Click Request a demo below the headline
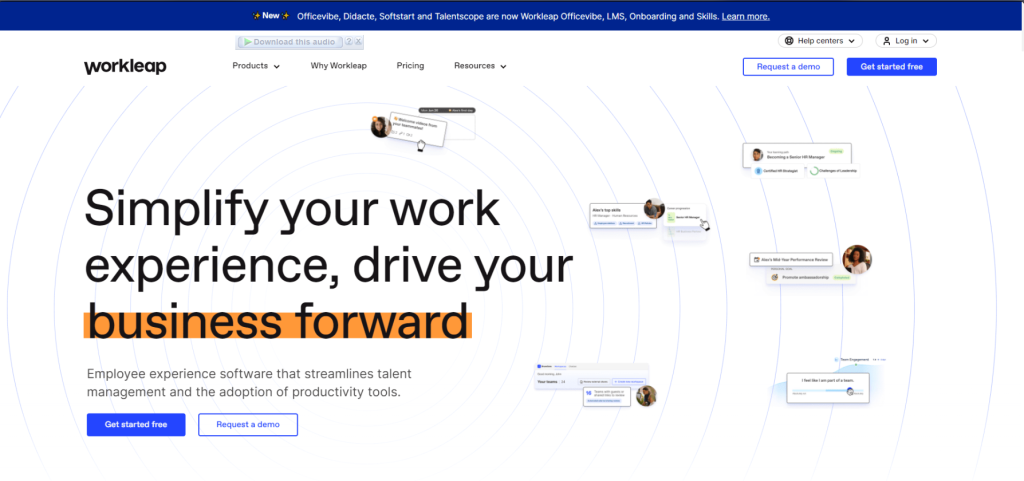This screenshot has width=1024, height=481. pyautogui.click(x=248, y=424)
